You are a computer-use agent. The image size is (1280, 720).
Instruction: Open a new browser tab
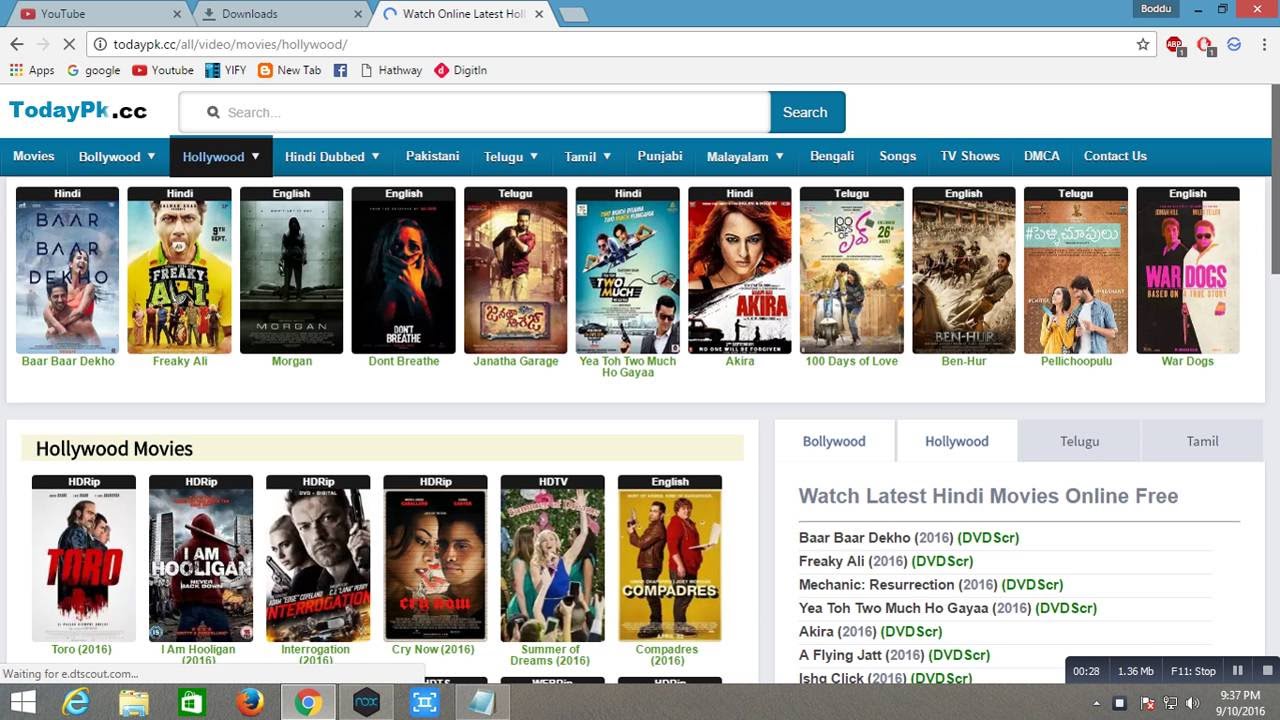(x=573, y=15)
